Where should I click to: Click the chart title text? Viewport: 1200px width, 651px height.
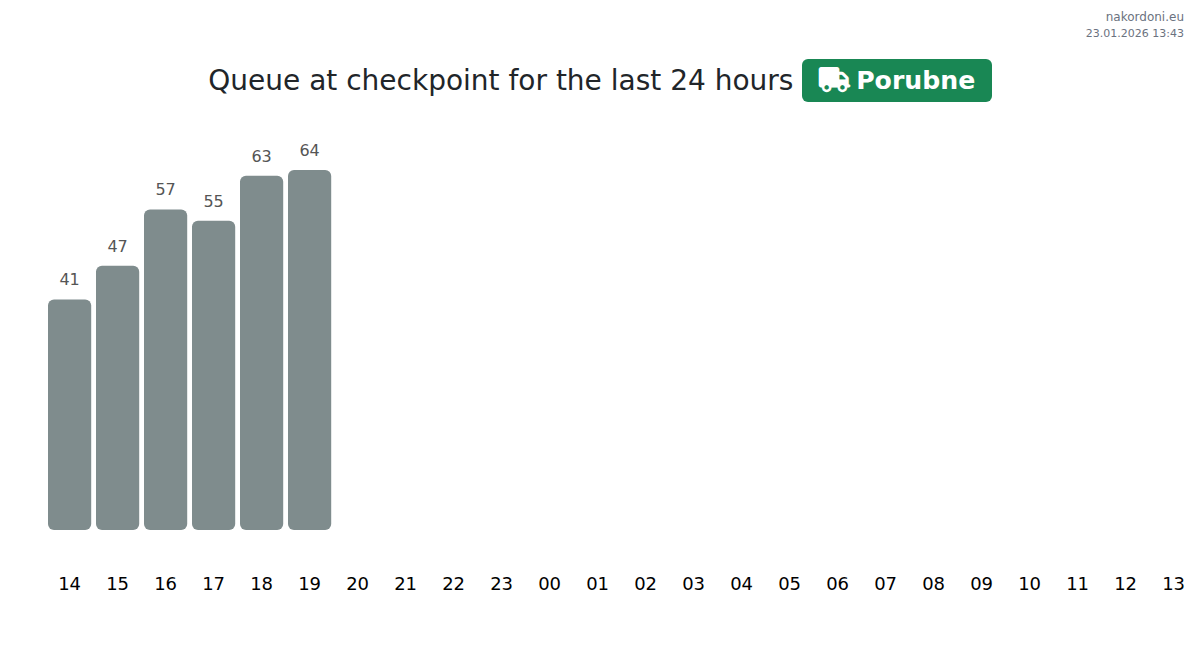coord(500,81)
